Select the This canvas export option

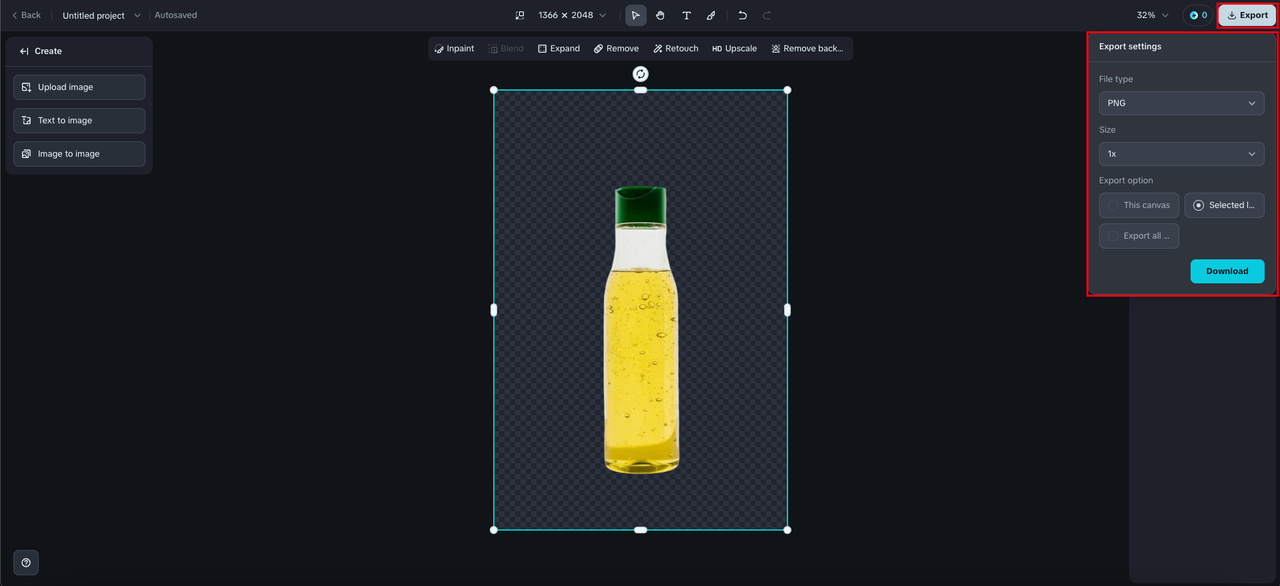click(x=1139, y=205)
